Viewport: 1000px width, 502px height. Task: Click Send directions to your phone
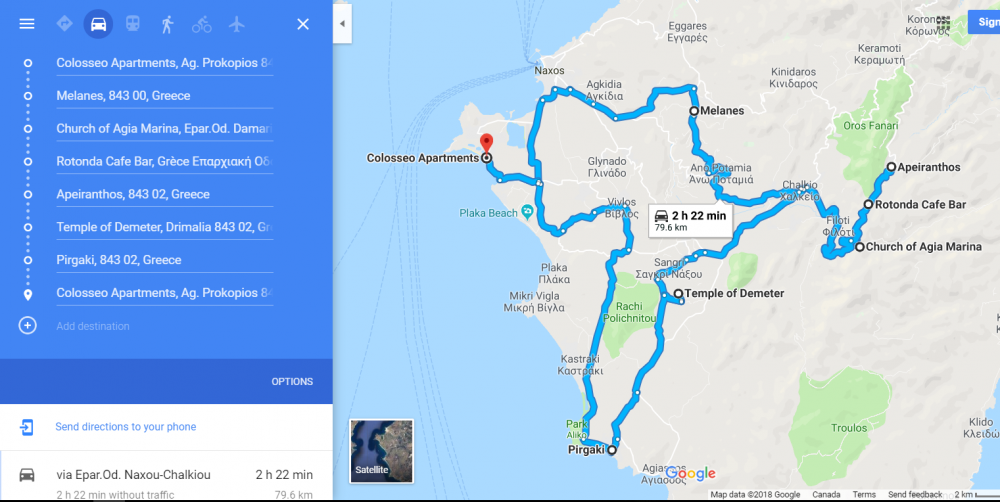pyautogui.click(x=126, y=427)
